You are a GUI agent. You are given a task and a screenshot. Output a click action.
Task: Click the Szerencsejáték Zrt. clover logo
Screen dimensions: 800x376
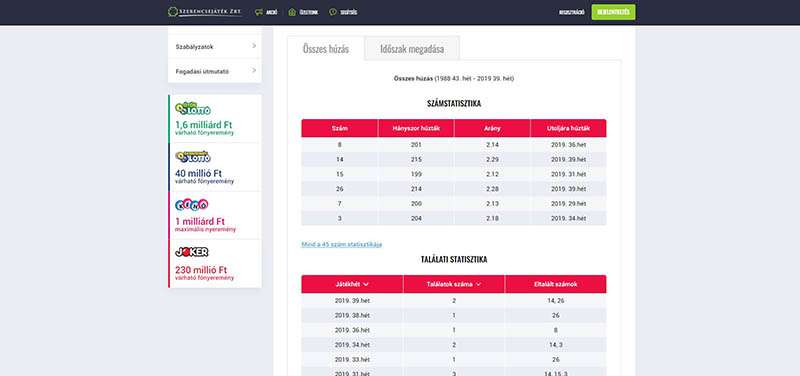point(173,12)
